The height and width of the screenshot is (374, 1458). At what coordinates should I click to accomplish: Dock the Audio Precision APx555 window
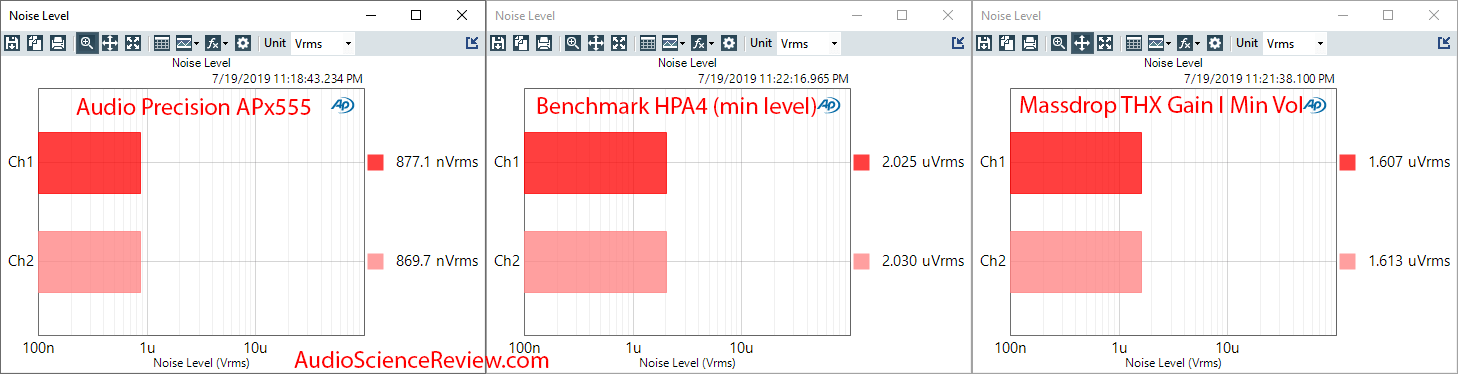(473, 43)
